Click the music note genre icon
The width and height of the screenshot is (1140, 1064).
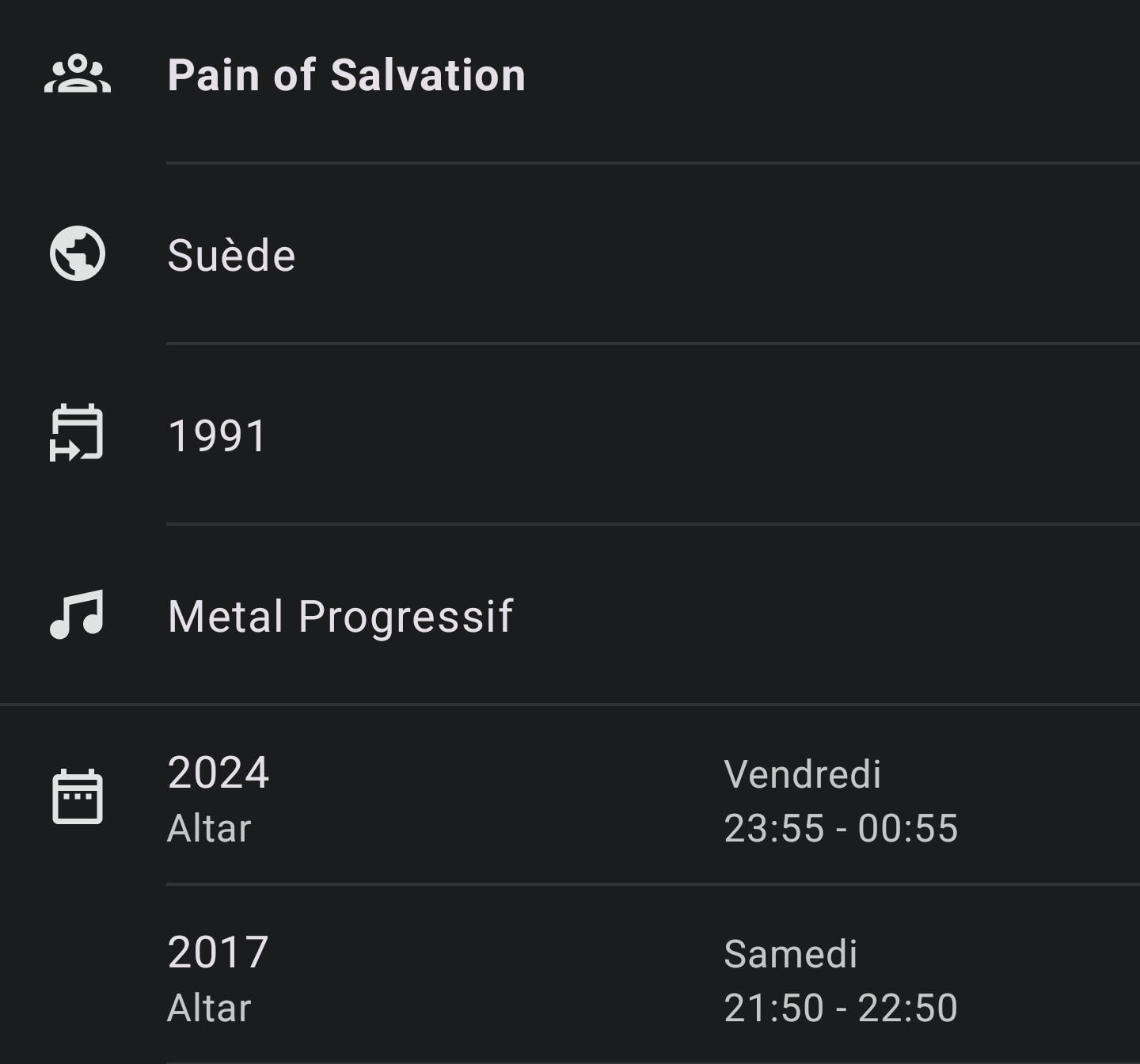[x=77, y=614]
